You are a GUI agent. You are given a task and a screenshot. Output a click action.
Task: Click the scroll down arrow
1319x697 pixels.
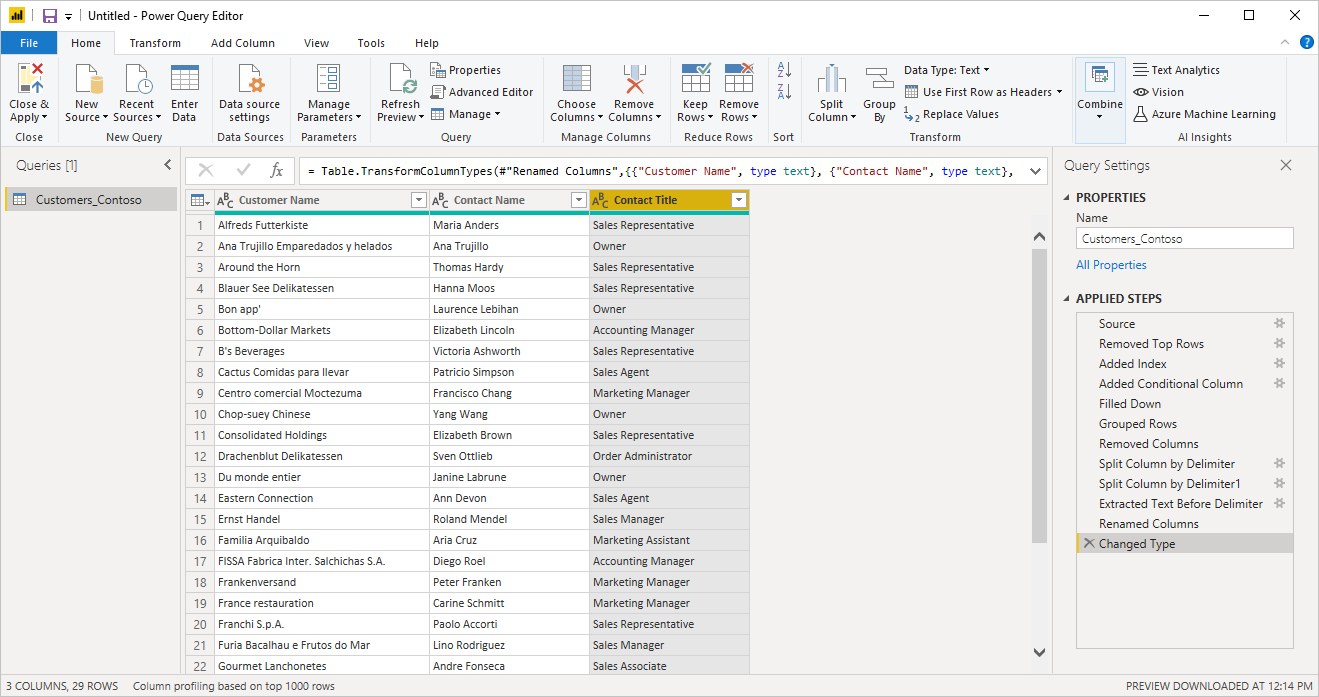pos(1039,652)
